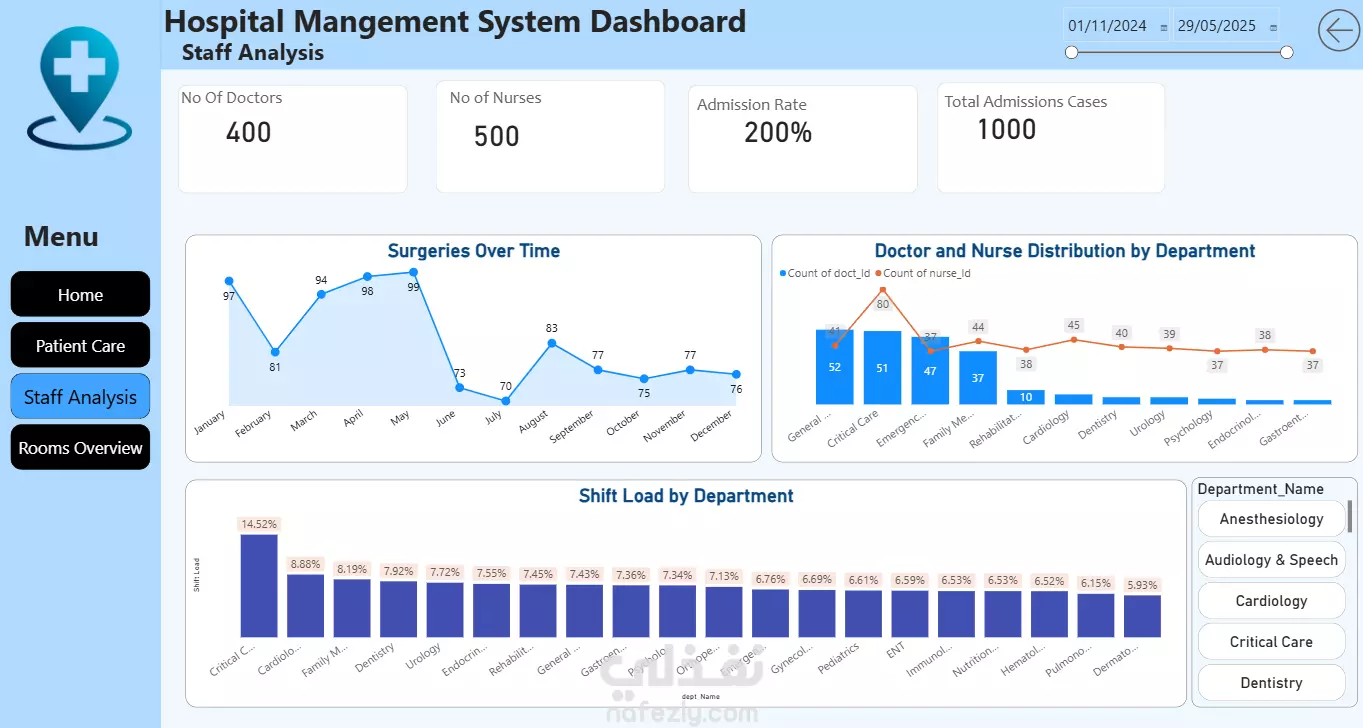Select Critical Care in the department slicer
Screen dimensions: 1363x728
(x=1271, y=642)
